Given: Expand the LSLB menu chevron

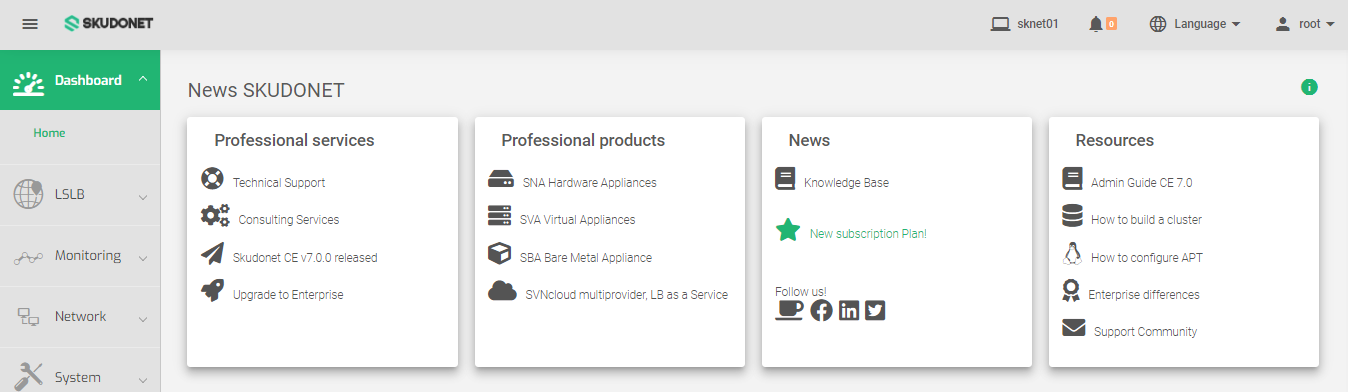Looking at the screenshot, I should (x=143, y=197).
